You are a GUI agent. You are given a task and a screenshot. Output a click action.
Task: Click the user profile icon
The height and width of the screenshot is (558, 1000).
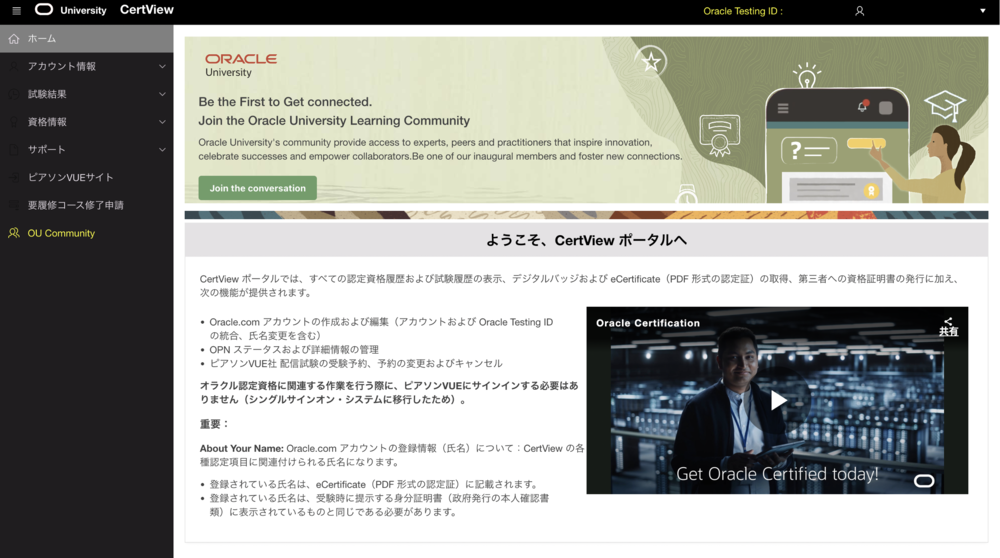pos(860,11)
